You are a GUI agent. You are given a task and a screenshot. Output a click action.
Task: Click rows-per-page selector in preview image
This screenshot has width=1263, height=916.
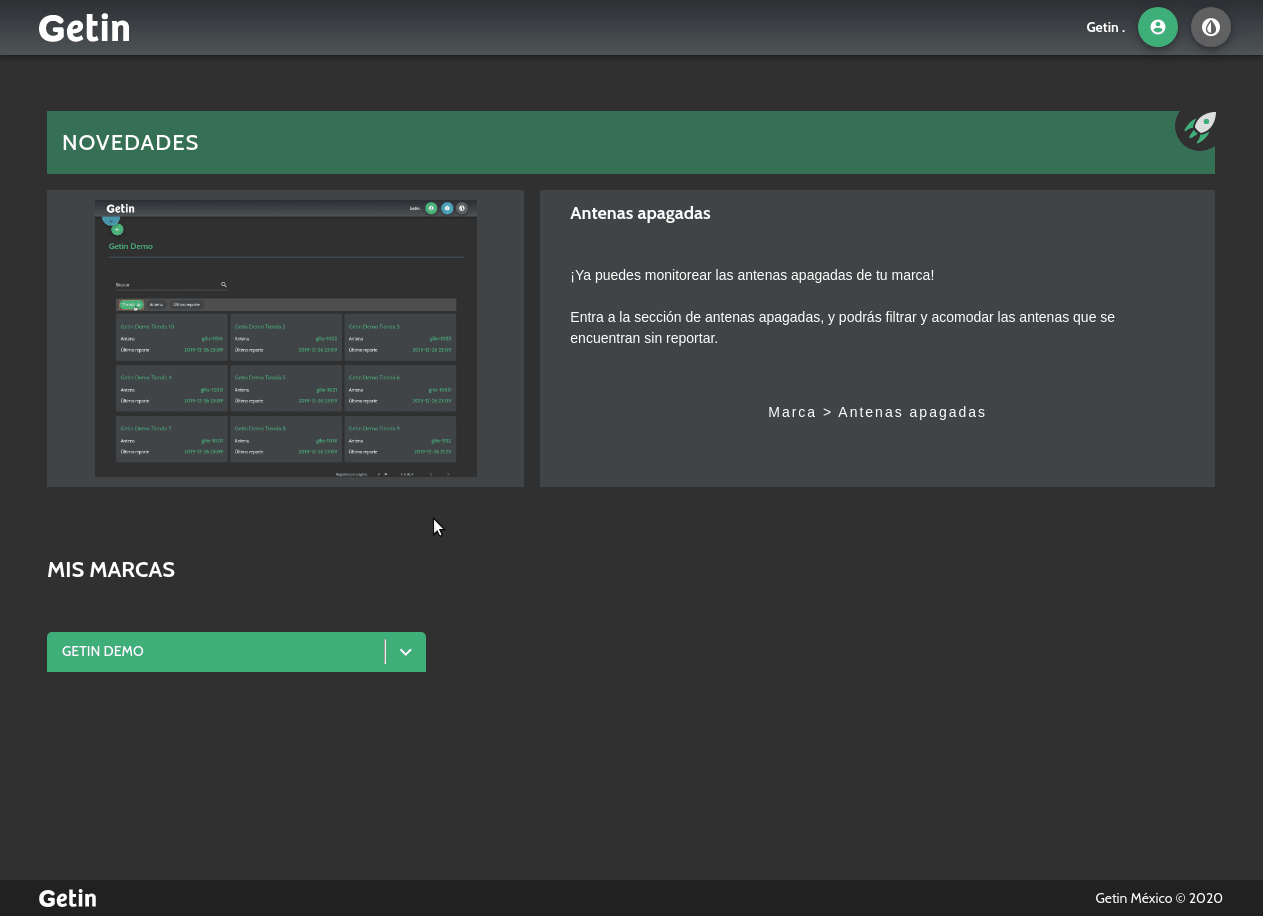382,474
